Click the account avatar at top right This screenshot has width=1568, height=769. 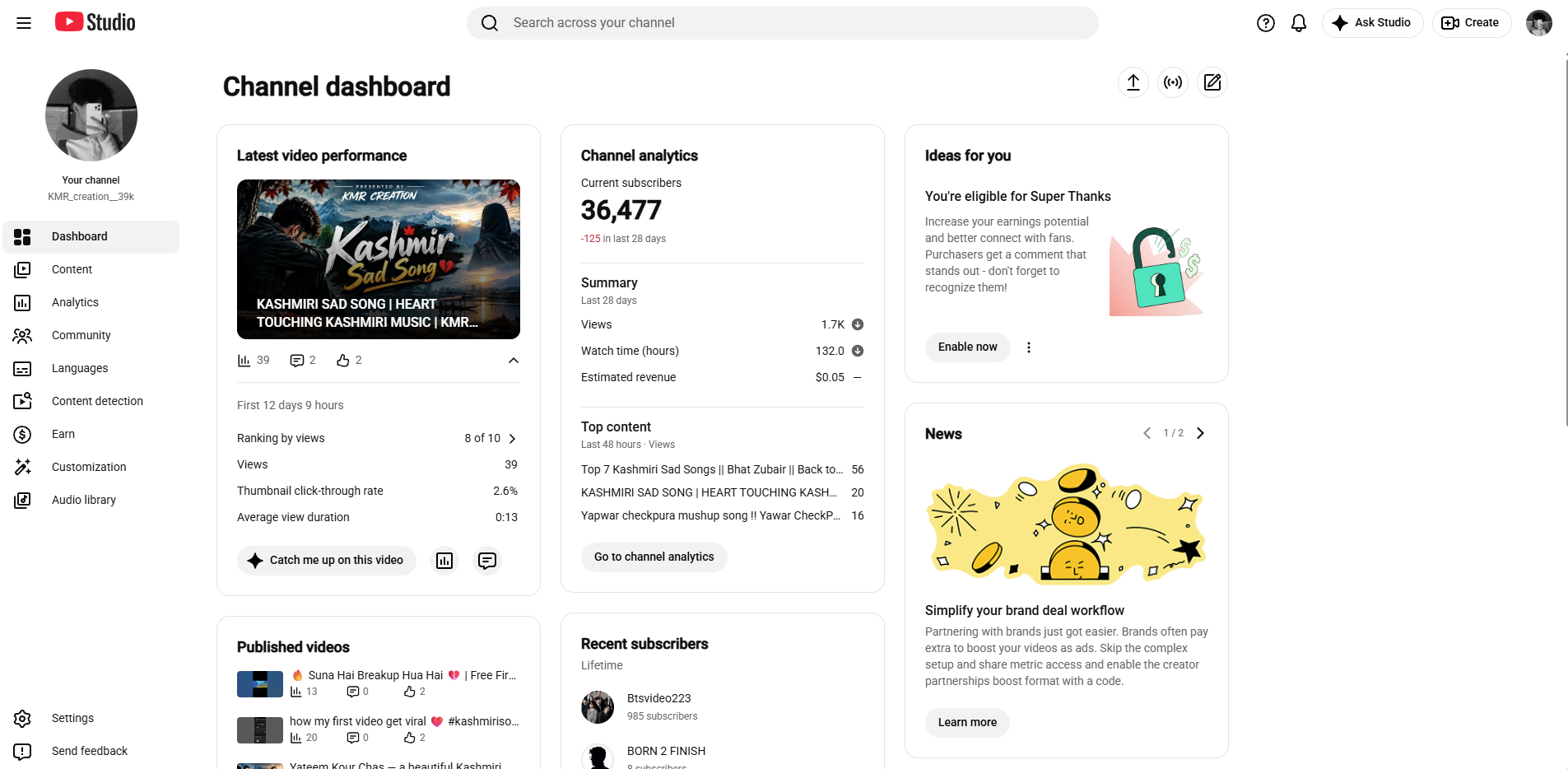coord(1539,23)
